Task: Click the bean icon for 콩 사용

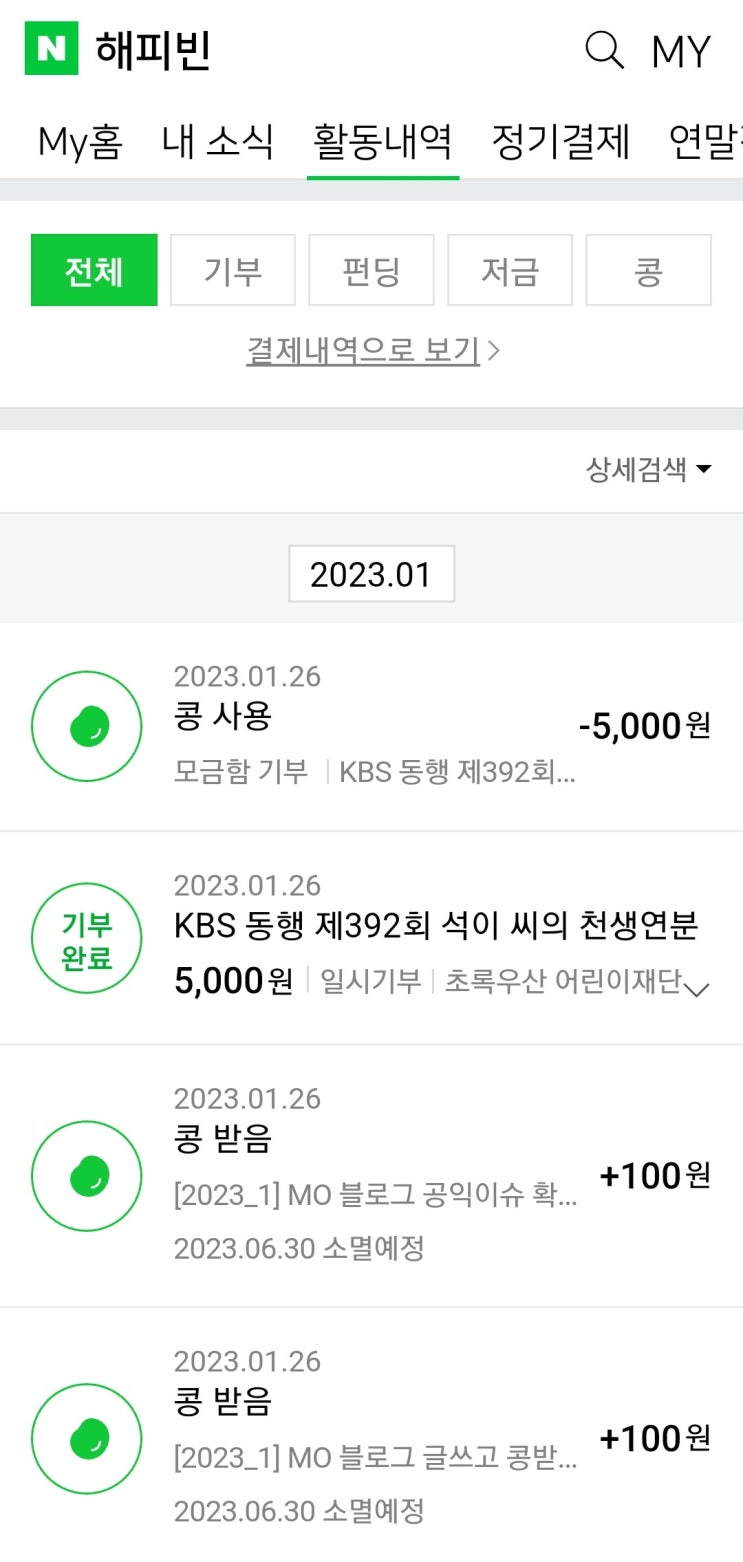Action: 87,726
